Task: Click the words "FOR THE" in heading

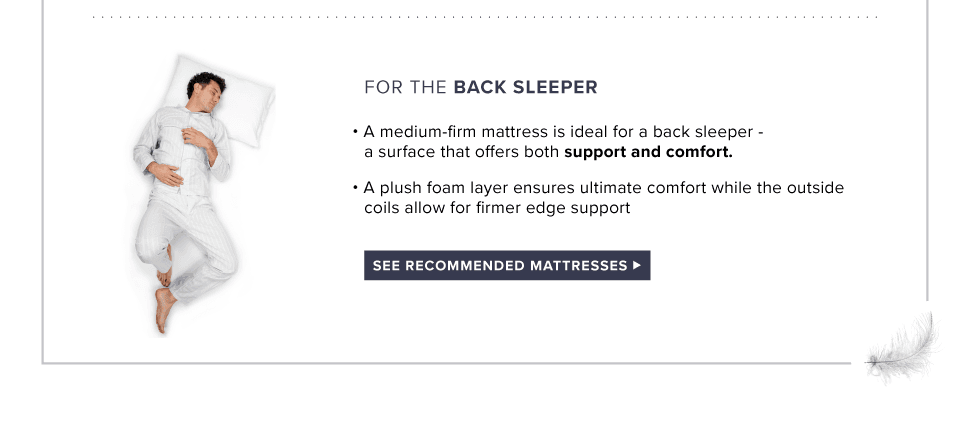Action: [x=405, y=87]
